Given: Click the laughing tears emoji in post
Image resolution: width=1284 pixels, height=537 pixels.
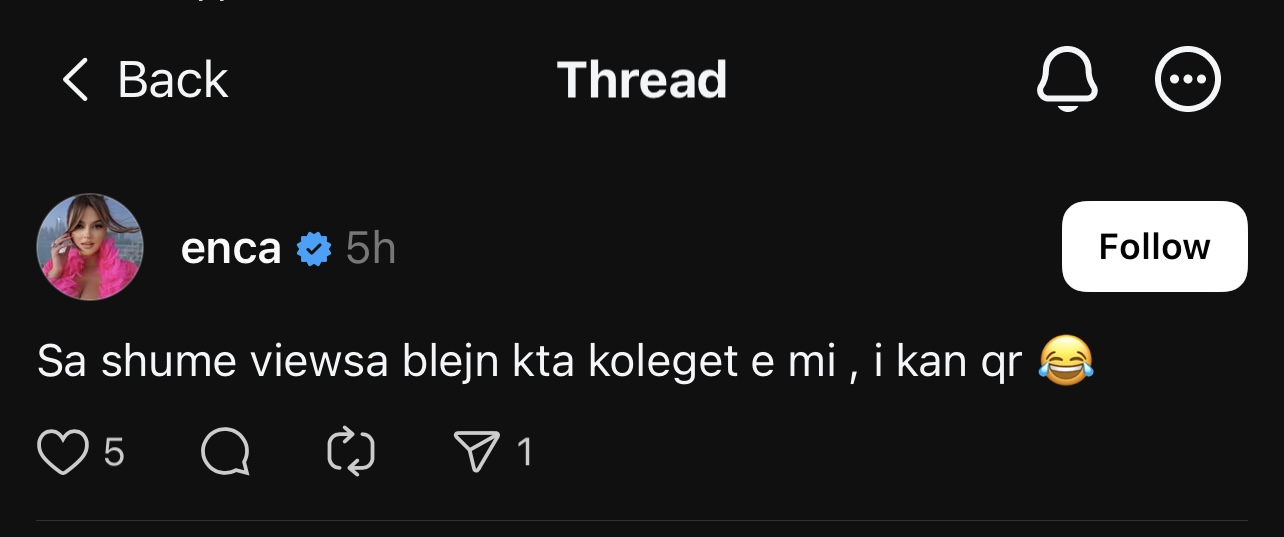Looking at the screenshot, I should [x=1066, y=360].
